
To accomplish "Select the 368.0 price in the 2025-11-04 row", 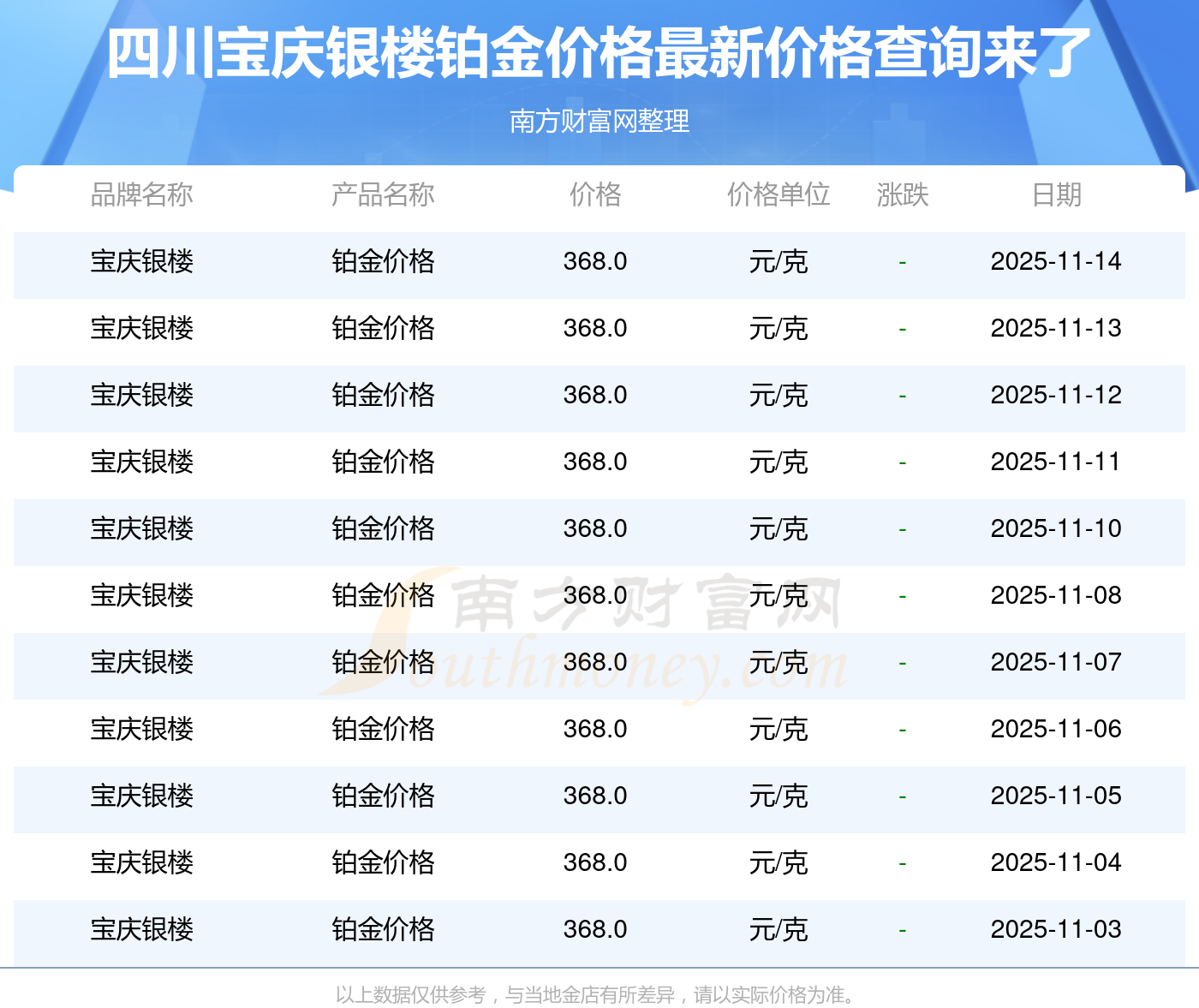I will click(x=595, y=862).
